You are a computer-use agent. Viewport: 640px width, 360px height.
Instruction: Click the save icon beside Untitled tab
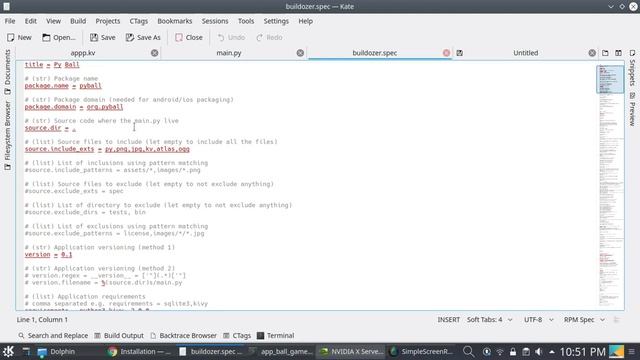pos(460,53)
